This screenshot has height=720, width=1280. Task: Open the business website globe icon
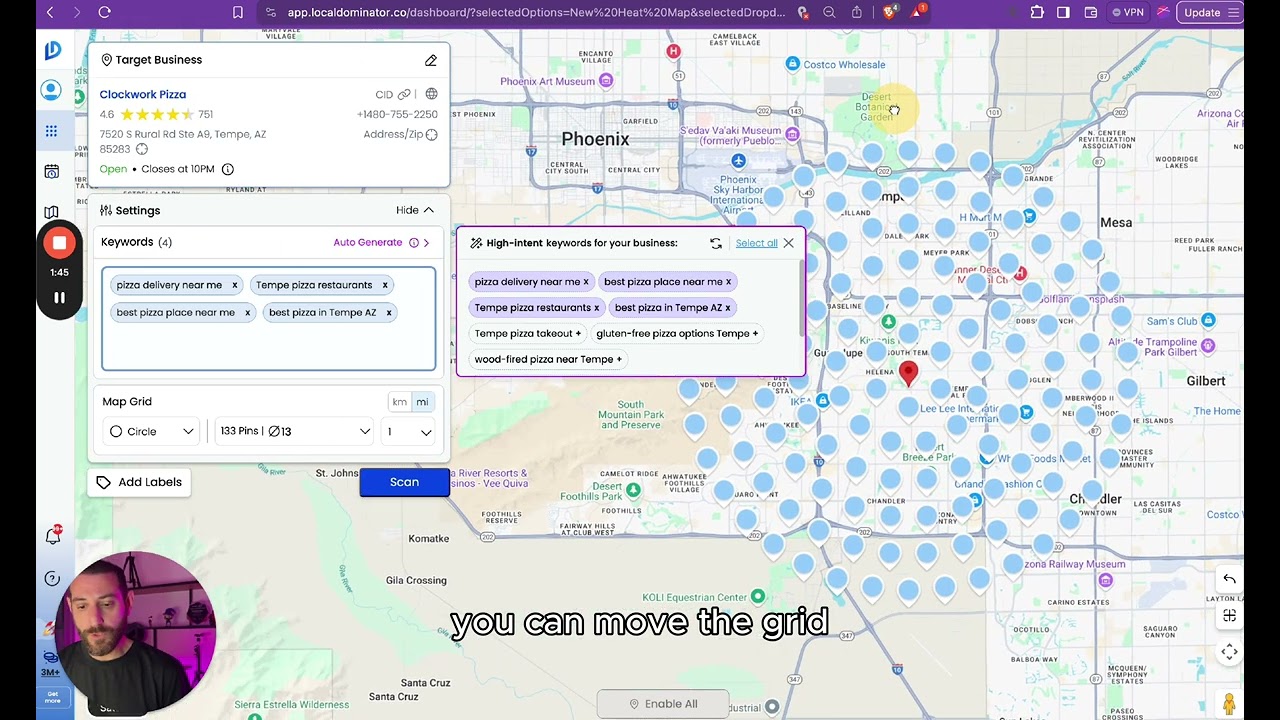point(431,94)
